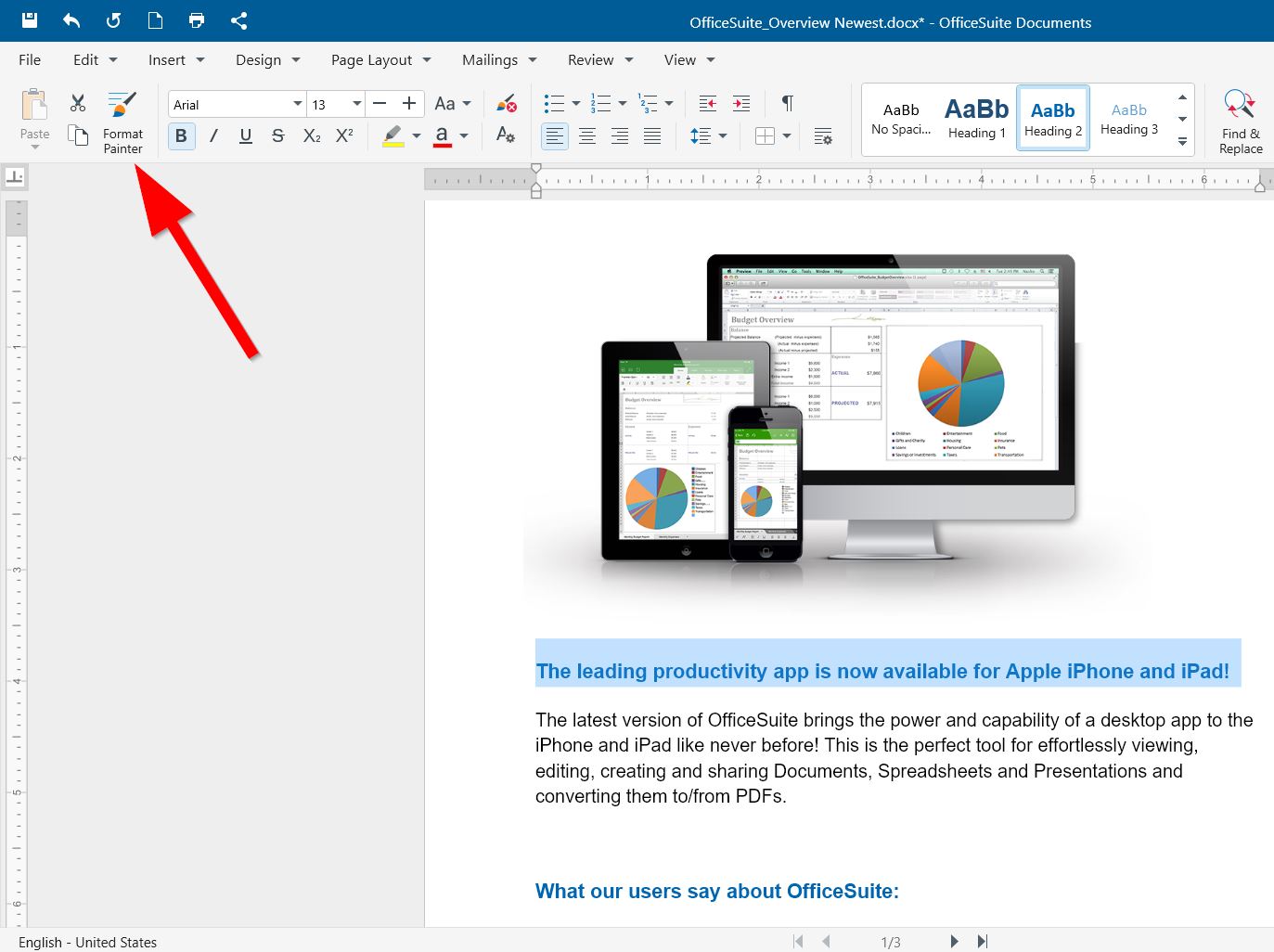Apply strikethrough formatting

pyautogui.click(x=277, y=135)
